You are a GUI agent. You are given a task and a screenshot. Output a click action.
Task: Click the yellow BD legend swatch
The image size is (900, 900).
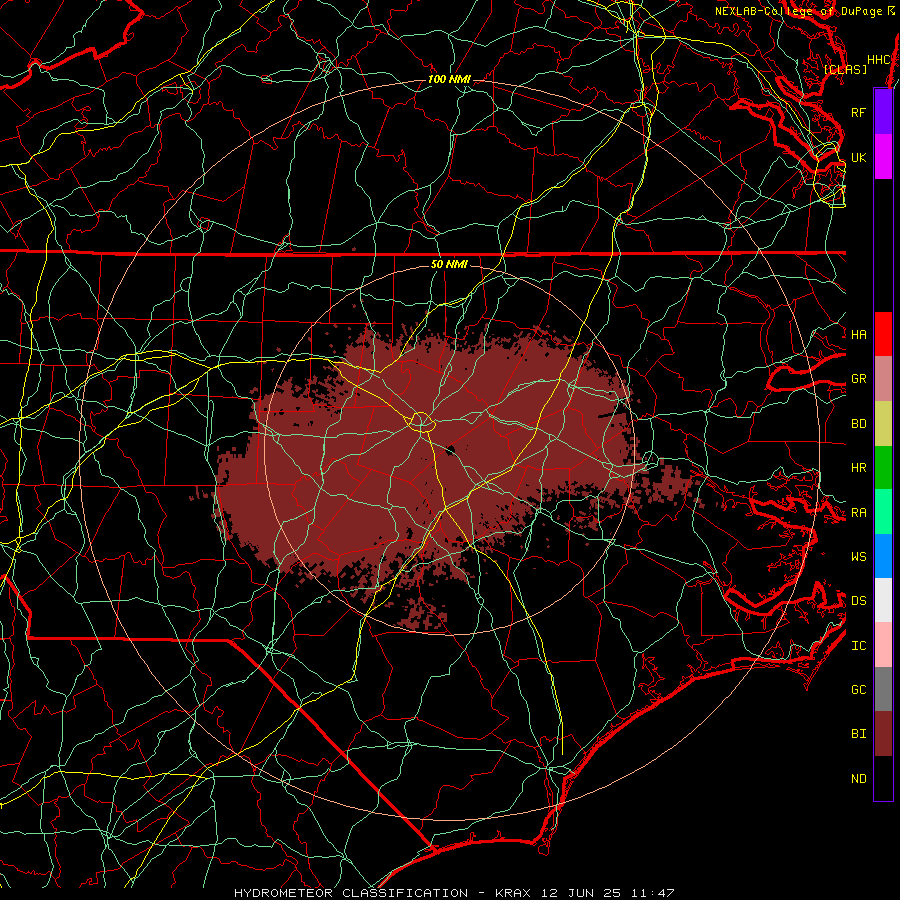click(x=883, y=424)
